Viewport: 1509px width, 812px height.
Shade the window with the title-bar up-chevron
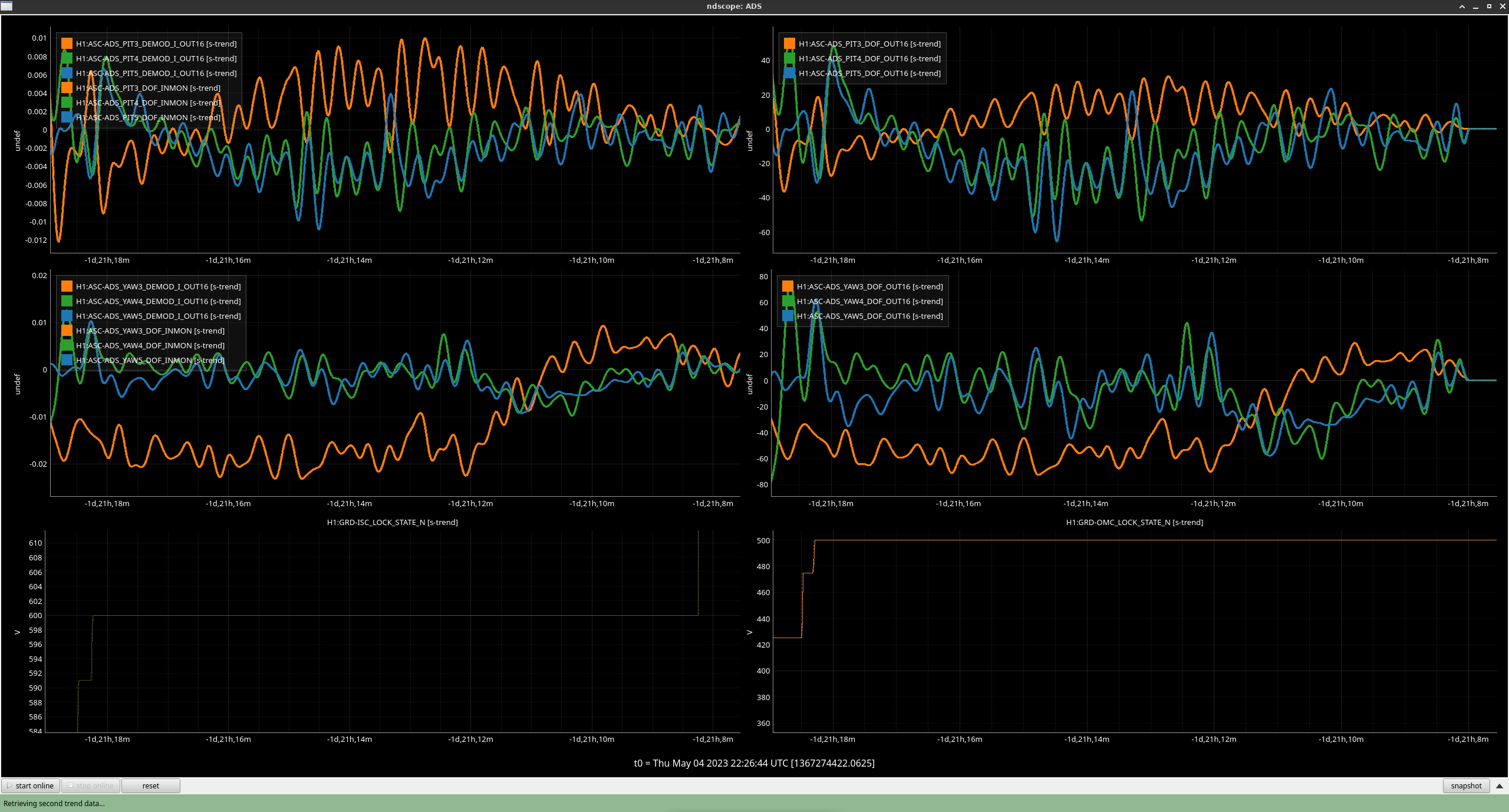click(x=1462, y=6)
